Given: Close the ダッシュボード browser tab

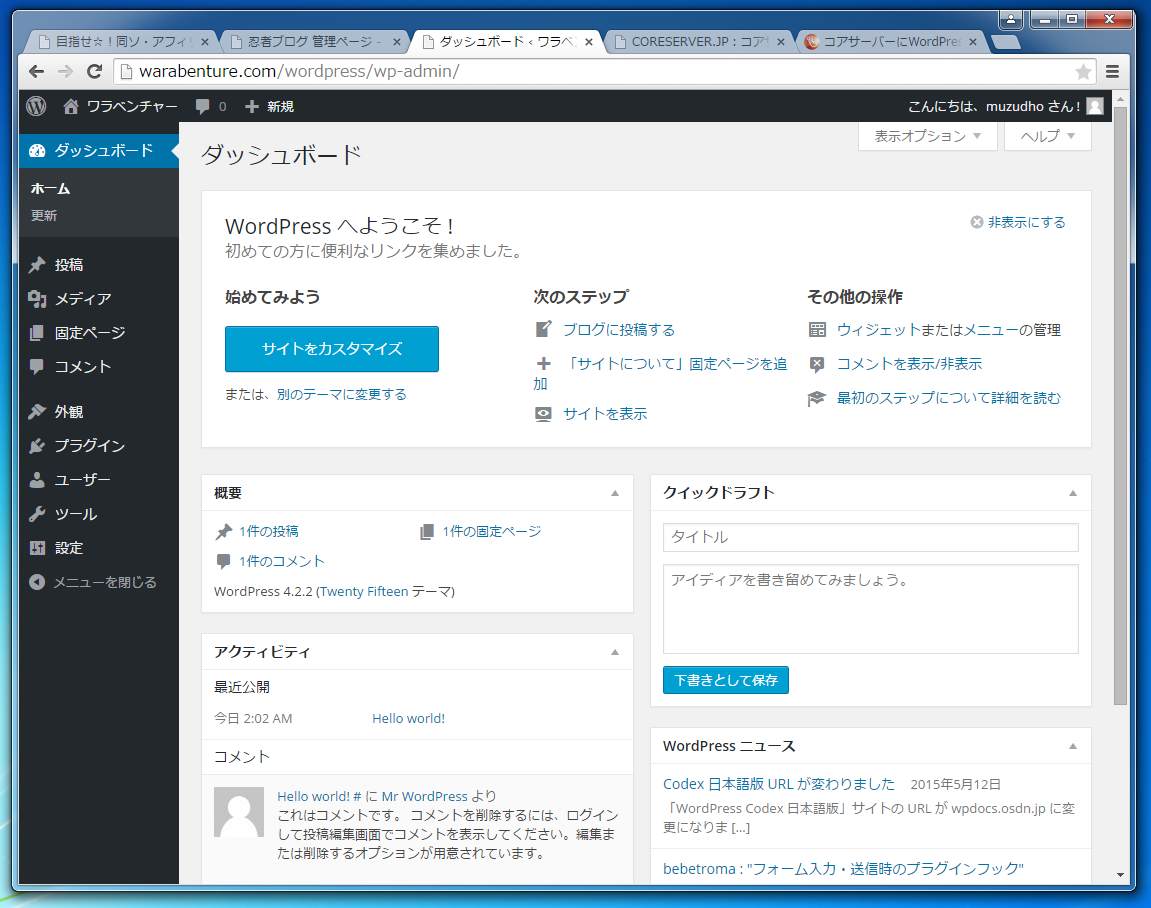Looking at the screenshot, I should 589,42.
